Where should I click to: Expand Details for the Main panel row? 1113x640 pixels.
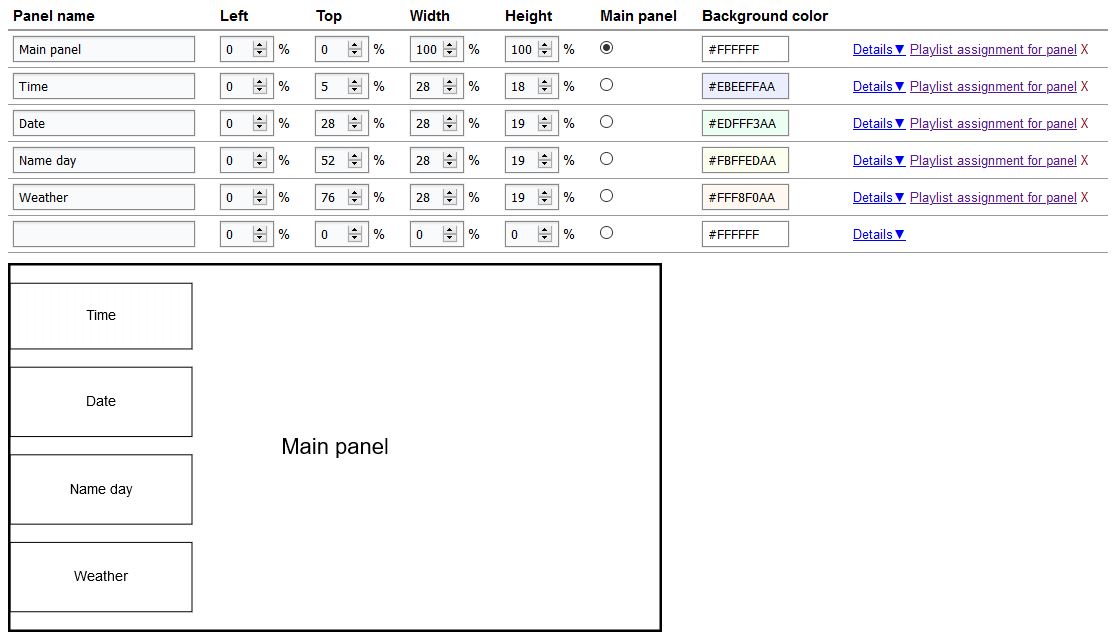pos(879,50)
